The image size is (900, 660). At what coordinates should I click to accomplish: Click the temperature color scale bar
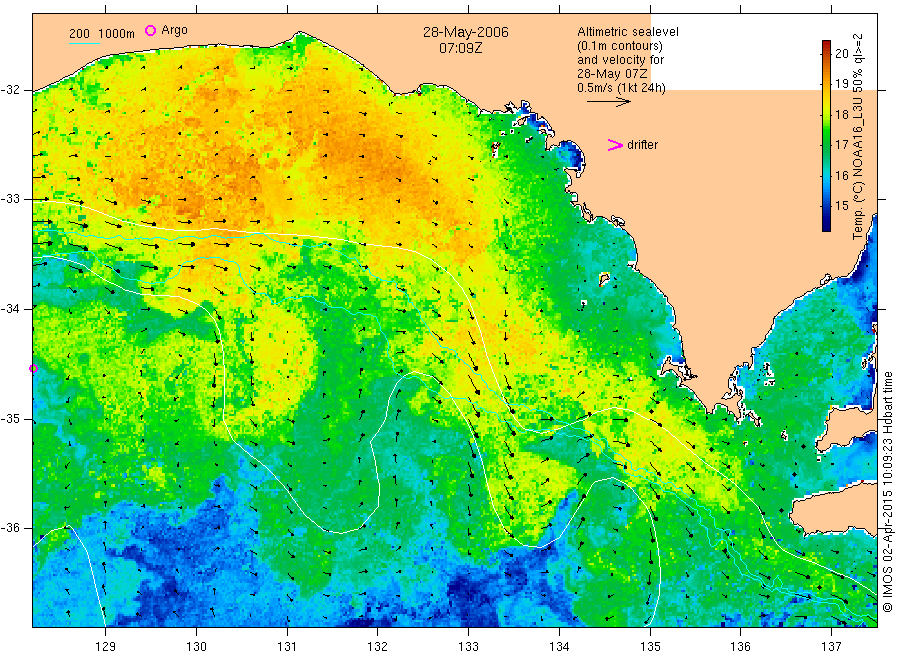point(826,136)
